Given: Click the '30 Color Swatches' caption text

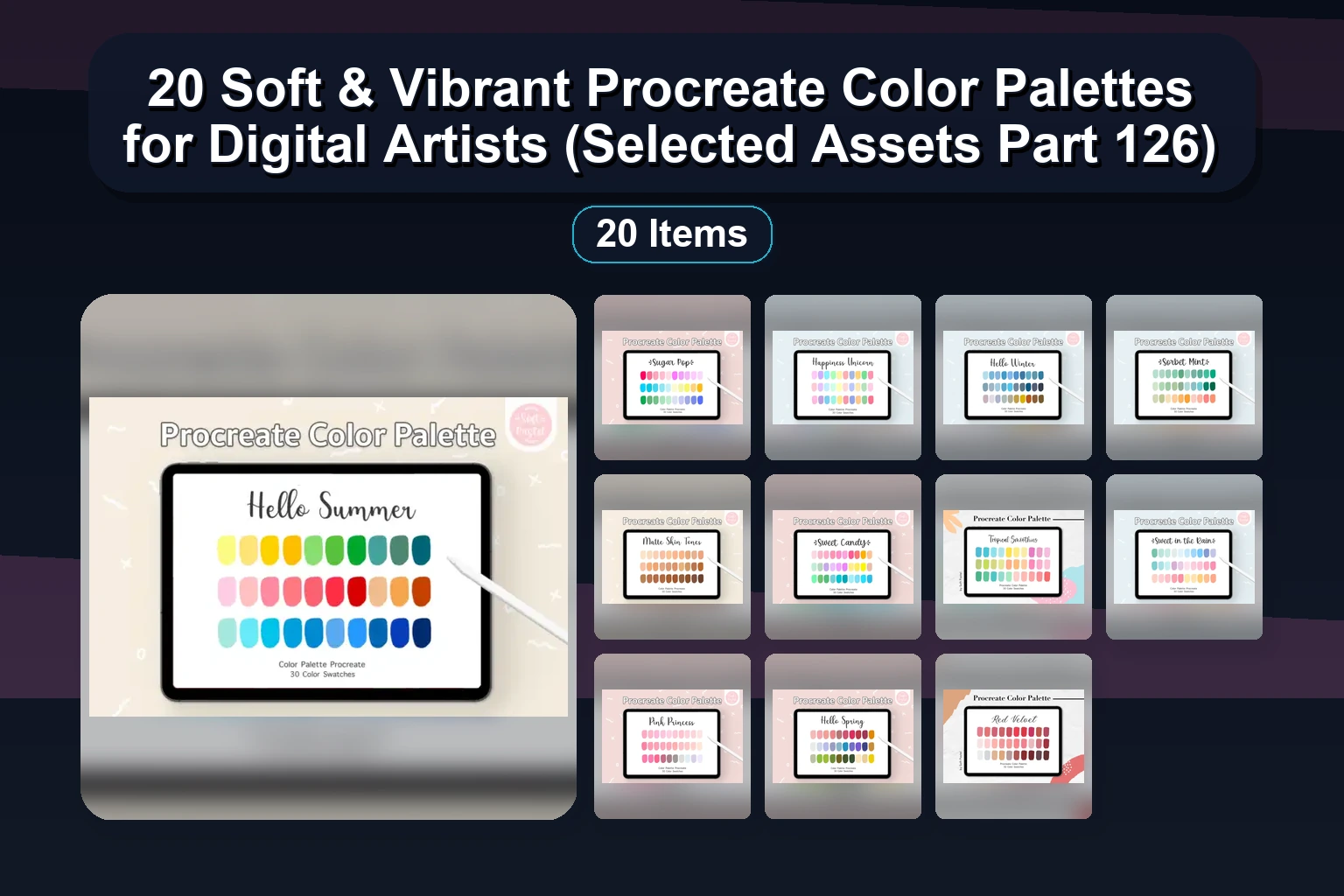Looking at the screenshot, I should pos(322,675).
